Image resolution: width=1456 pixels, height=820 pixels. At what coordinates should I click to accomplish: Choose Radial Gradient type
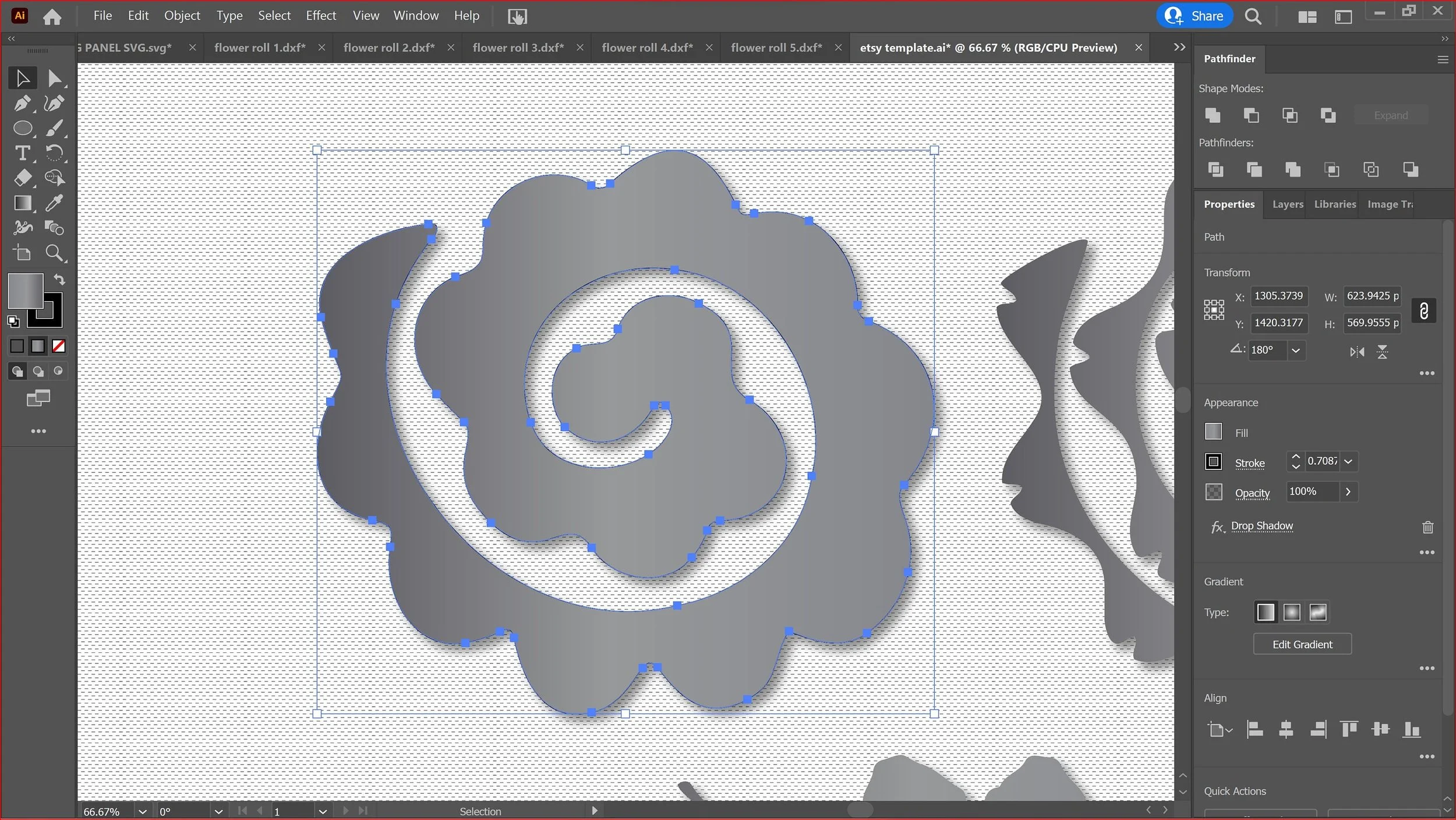tap(1291, 613)
